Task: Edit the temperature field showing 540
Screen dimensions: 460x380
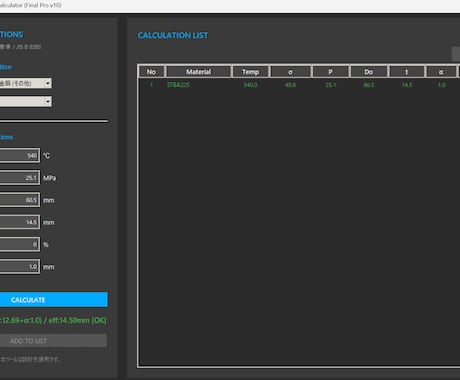Action: tap(20, 155)
